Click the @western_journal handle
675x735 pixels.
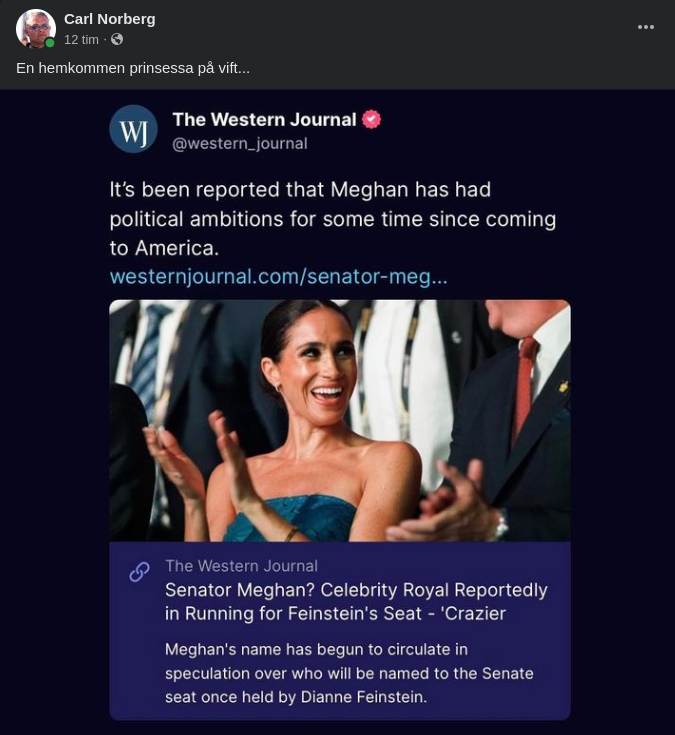(239, 143)
